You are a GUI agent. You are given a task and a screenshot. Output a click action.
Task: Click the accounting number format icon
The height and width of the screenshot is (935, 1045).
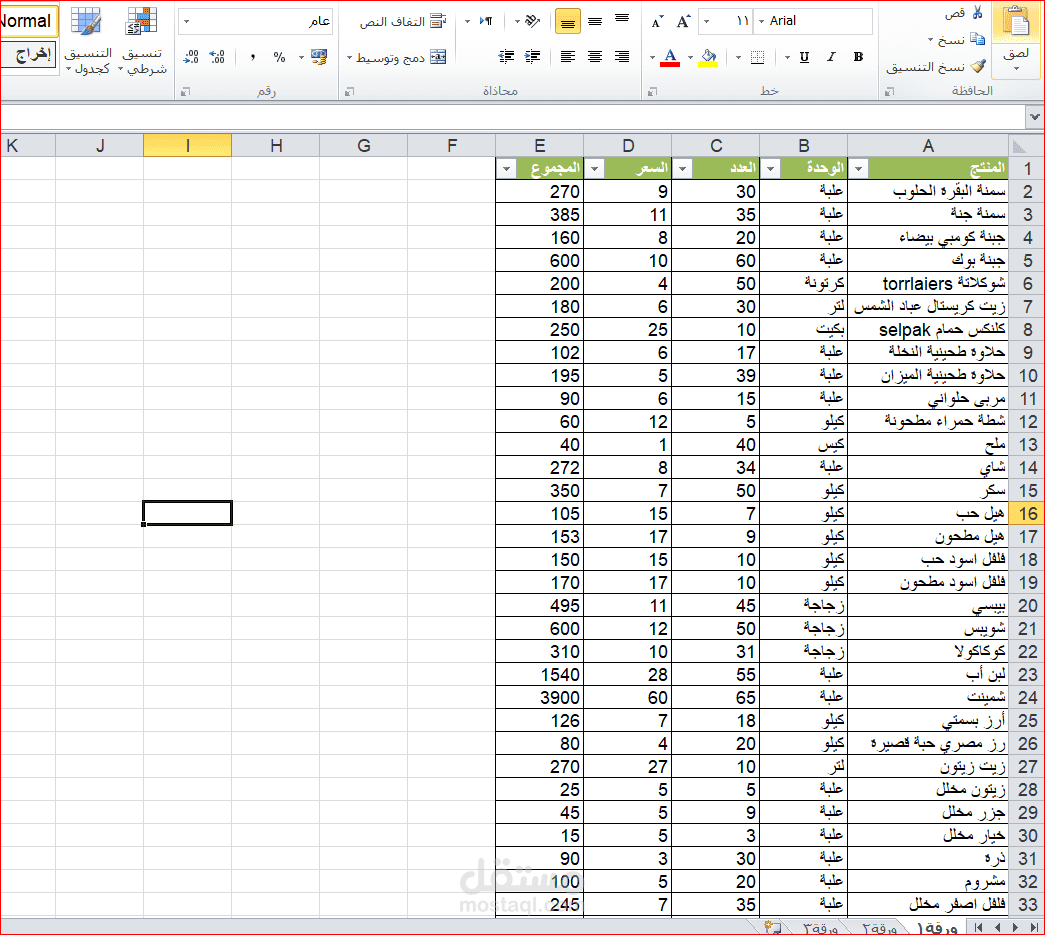[319, 57]
